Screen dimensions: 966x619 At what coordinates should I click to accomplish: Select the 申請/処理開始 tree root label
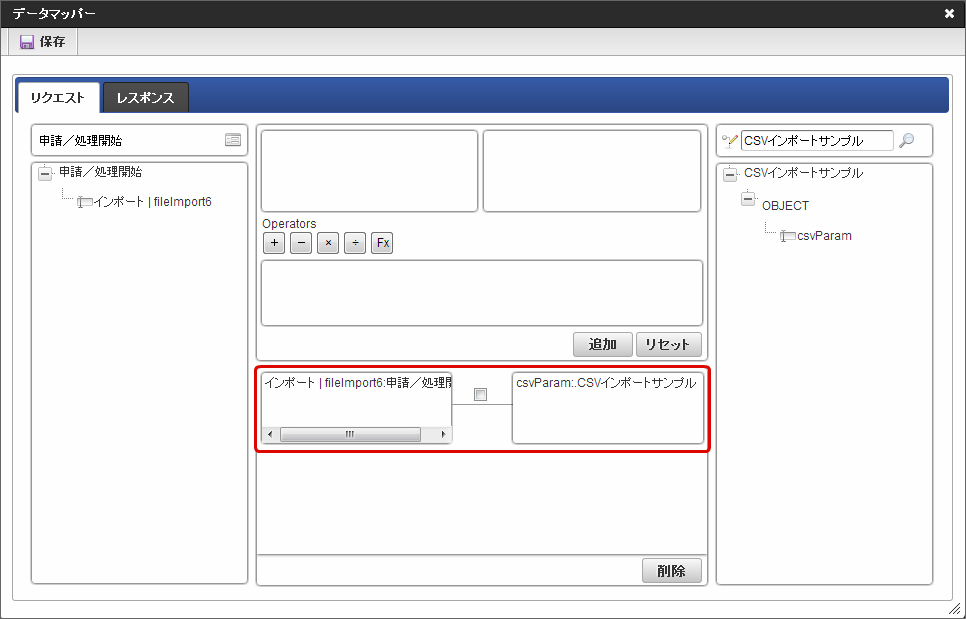point(101,172)
